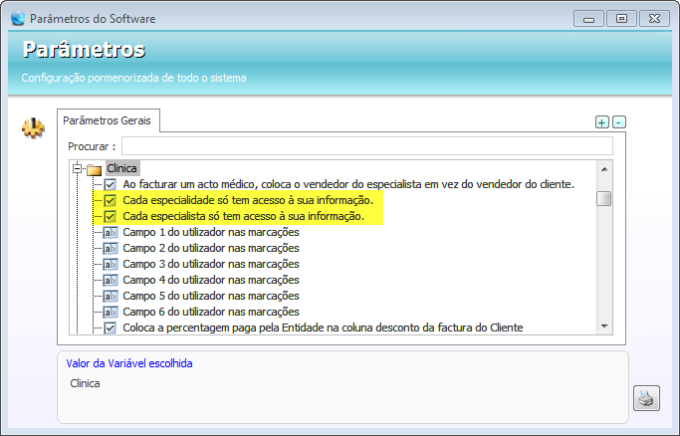Viewport: 680px width, 436px height.
Task: Select 'Campo 3 do utilizador nas marcações'
Action: (211, 264)
